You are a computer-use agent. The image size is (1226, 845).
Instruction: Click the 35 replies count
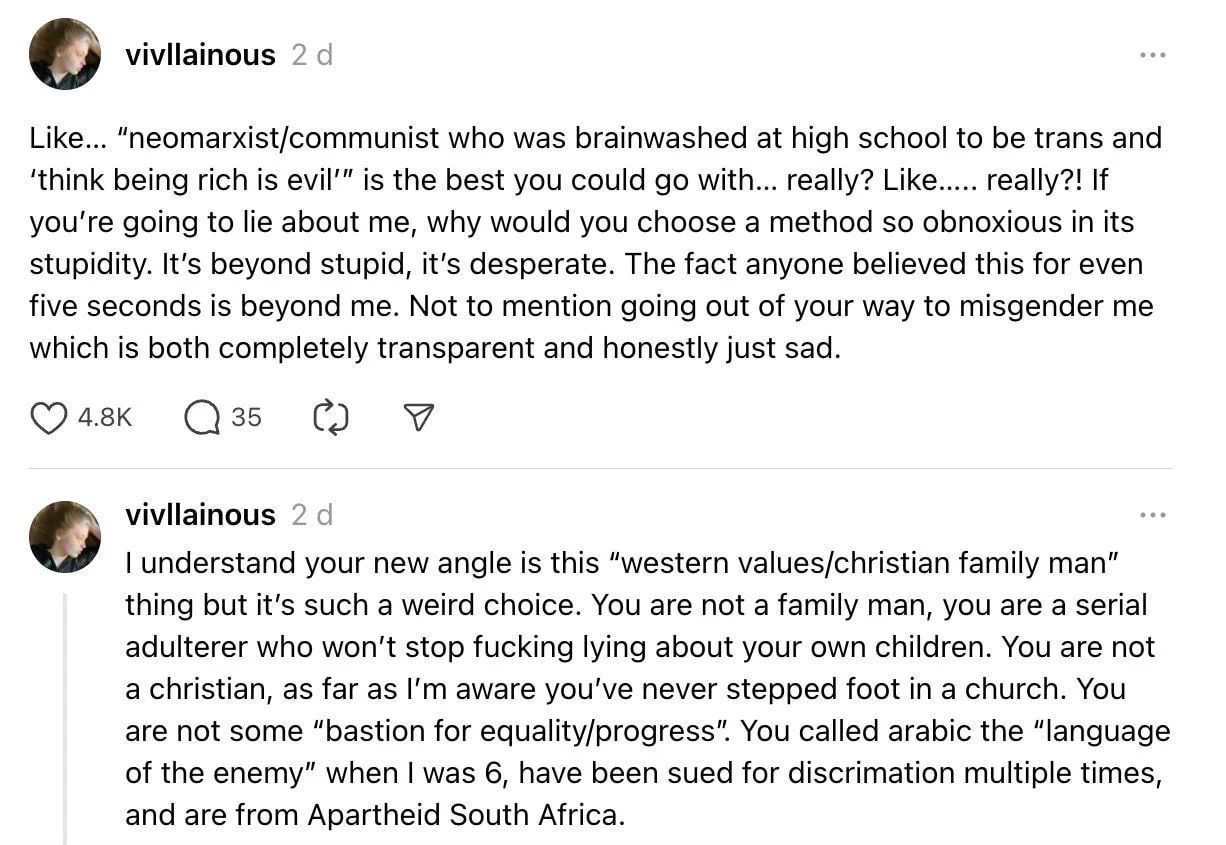pyautogui.click(x=246, y=417)
